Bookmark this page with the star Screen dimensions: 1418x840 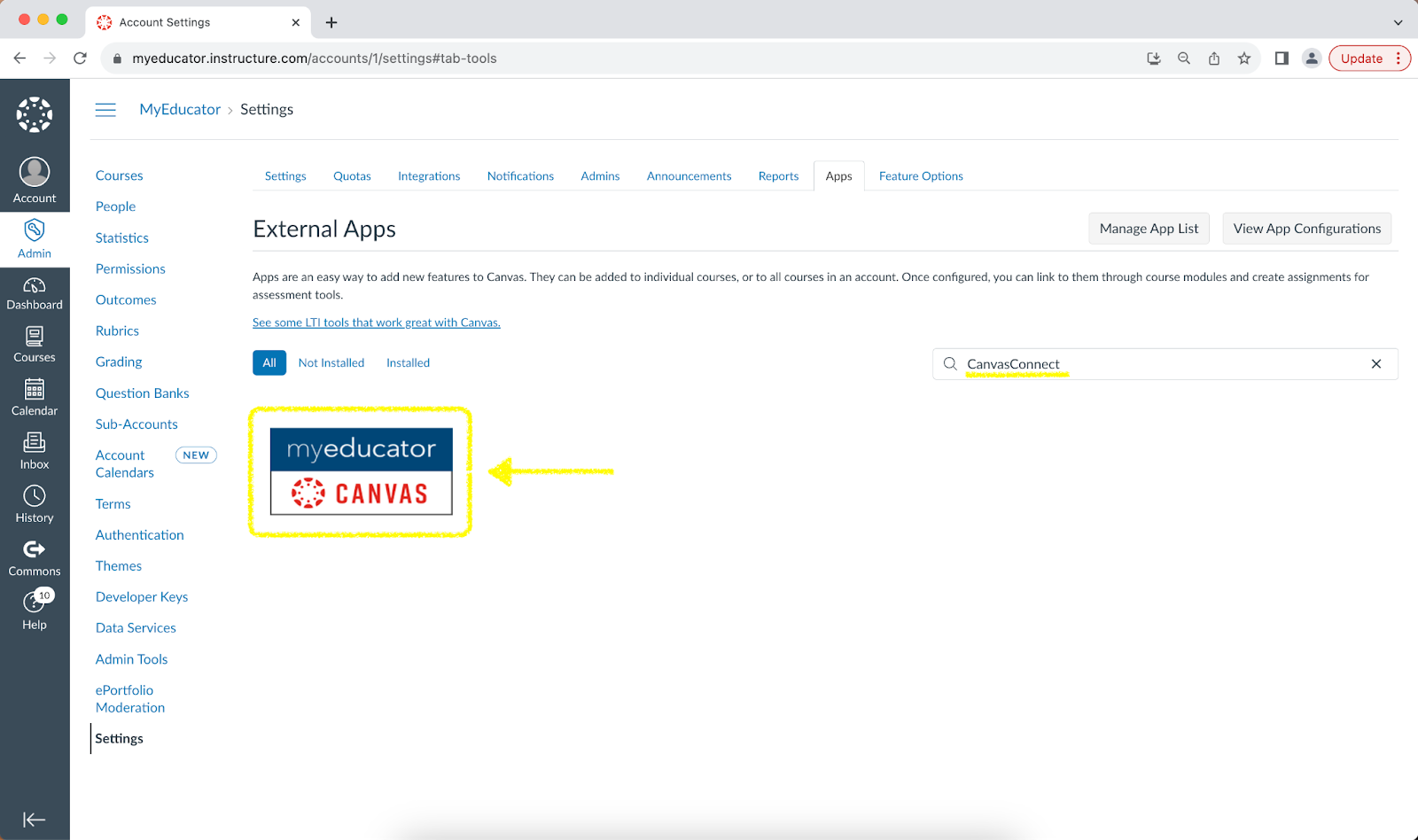pyautogui.click(x=1244, y=58)
